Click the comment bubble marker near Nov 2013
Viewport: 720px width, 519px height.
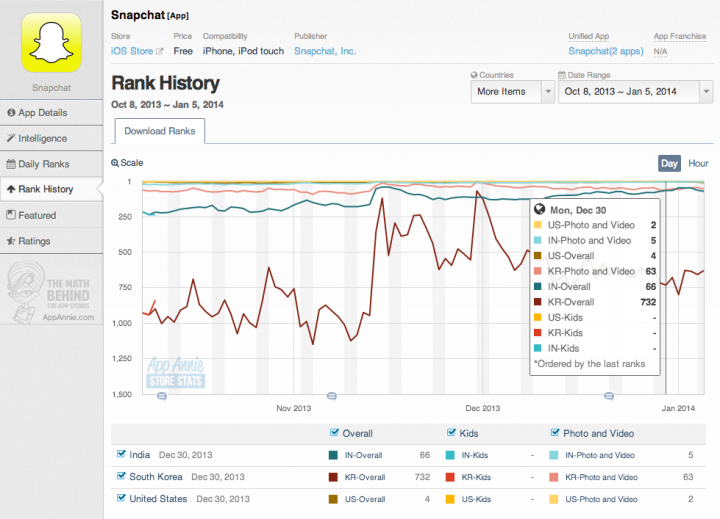pos(332,396)
